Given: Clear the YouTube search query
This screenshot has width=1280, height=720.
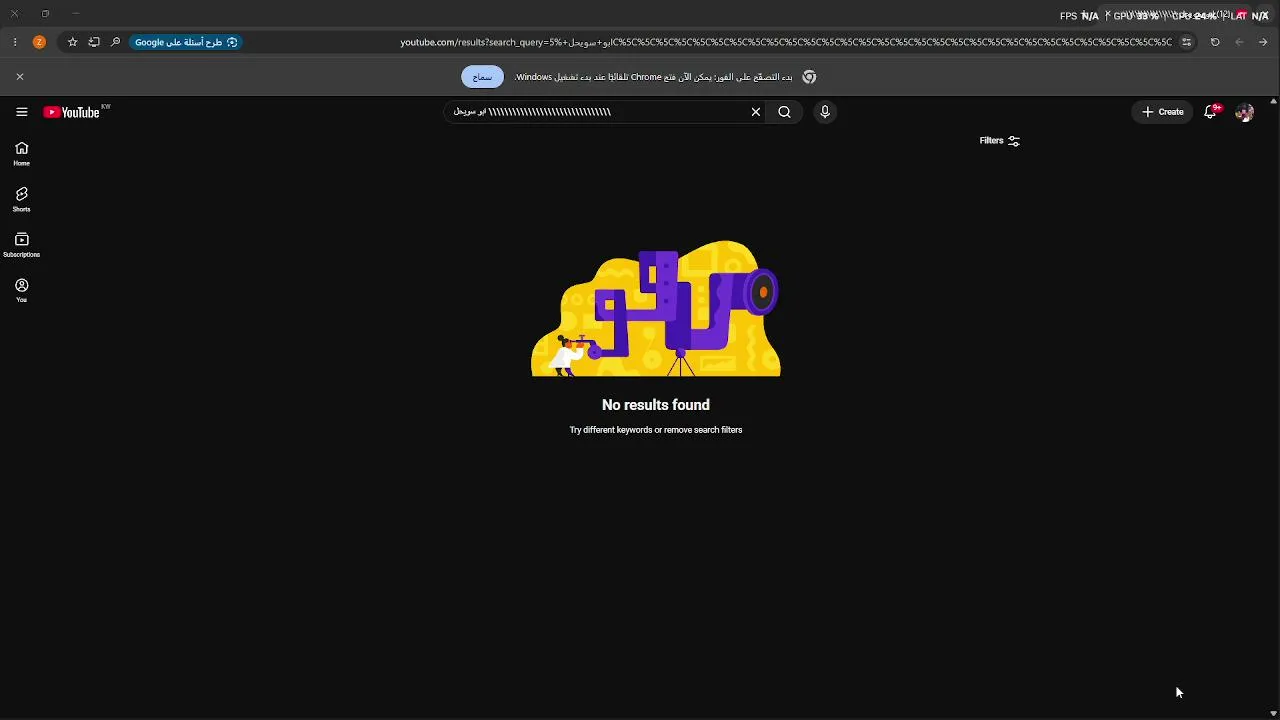Looking at the screenshot, I should 756,112.
